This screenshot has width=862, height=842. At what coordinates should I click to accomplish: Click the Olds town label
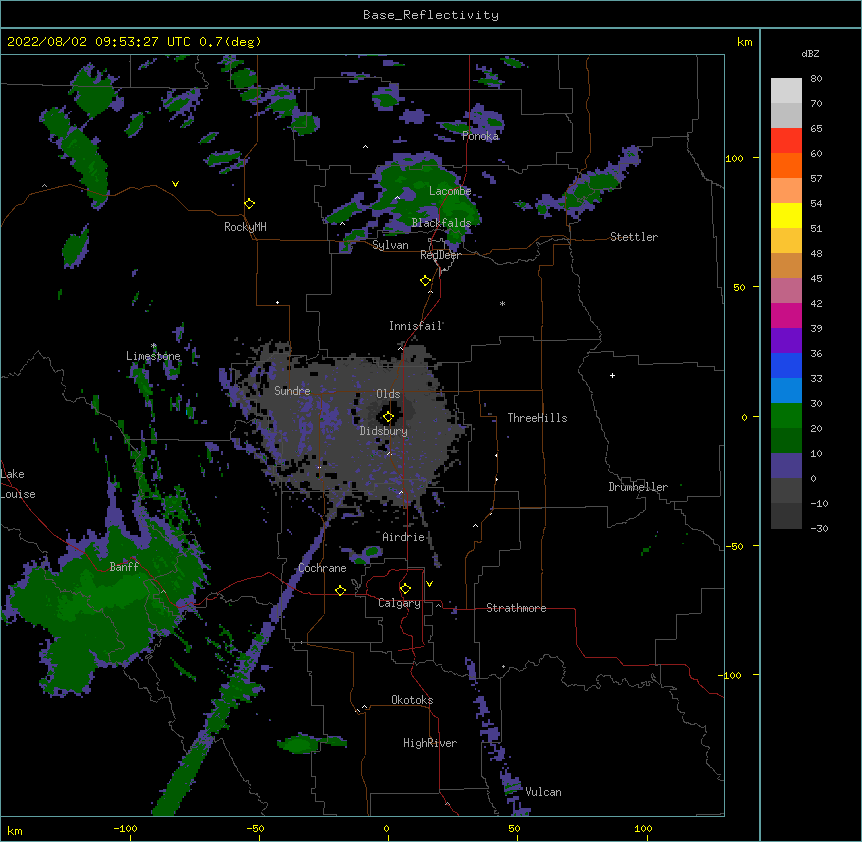pyautogui.click(x=388, y=394)
